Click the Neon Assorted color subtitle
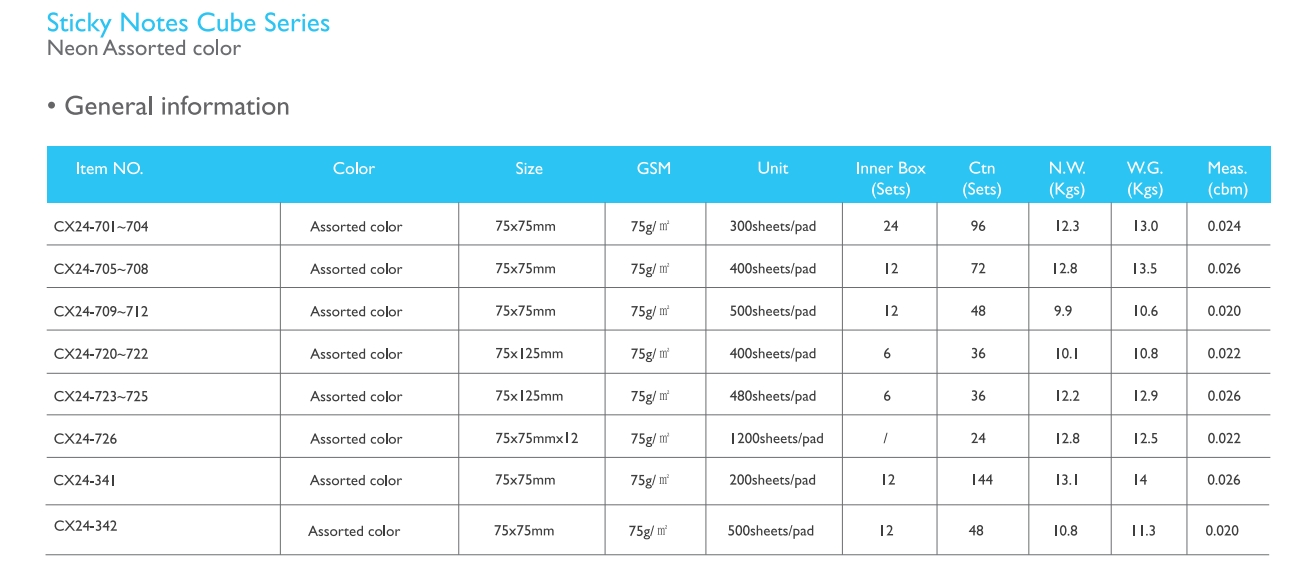The width and height of the screenshot is (1295, 584). pyautogui.click(x=144, y=48)
